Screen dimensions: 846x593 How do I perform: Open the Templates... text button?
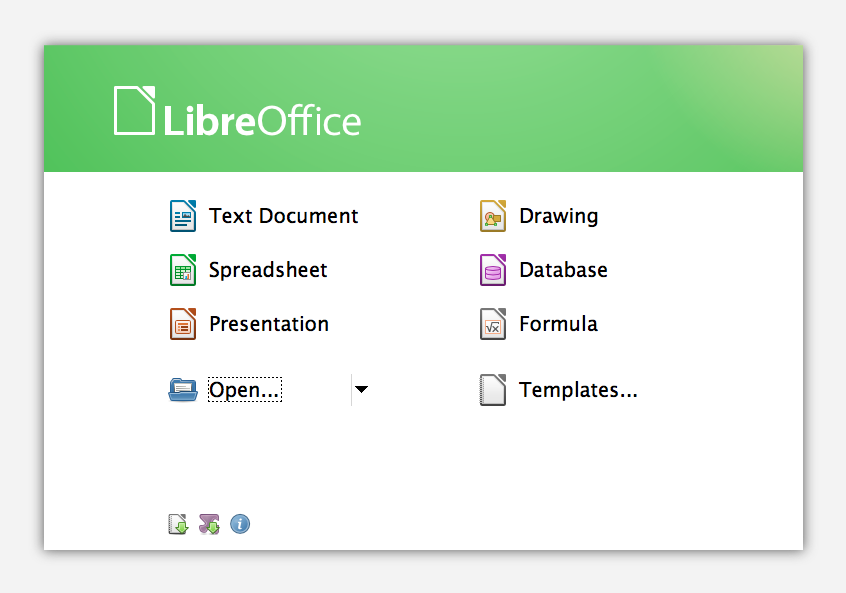[578, 390]
